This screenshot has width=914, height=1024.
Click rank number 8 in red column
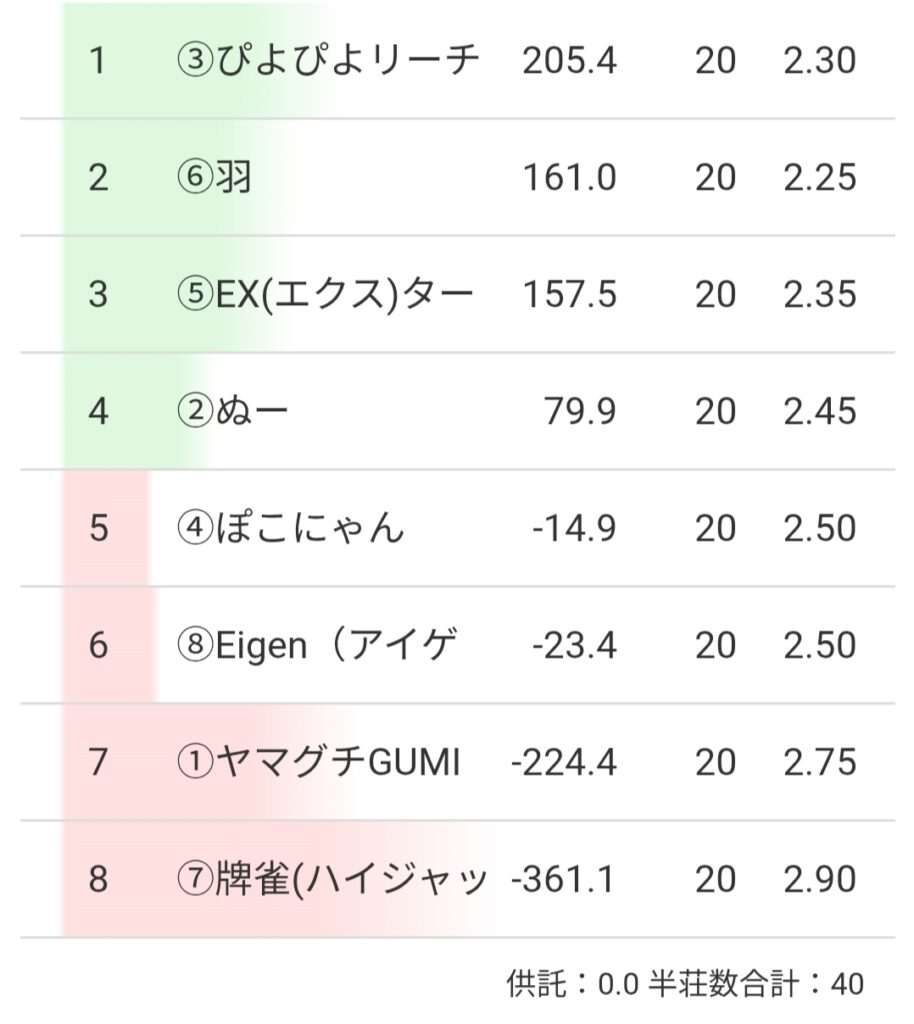pyautogui.click(x=97, y=880)
